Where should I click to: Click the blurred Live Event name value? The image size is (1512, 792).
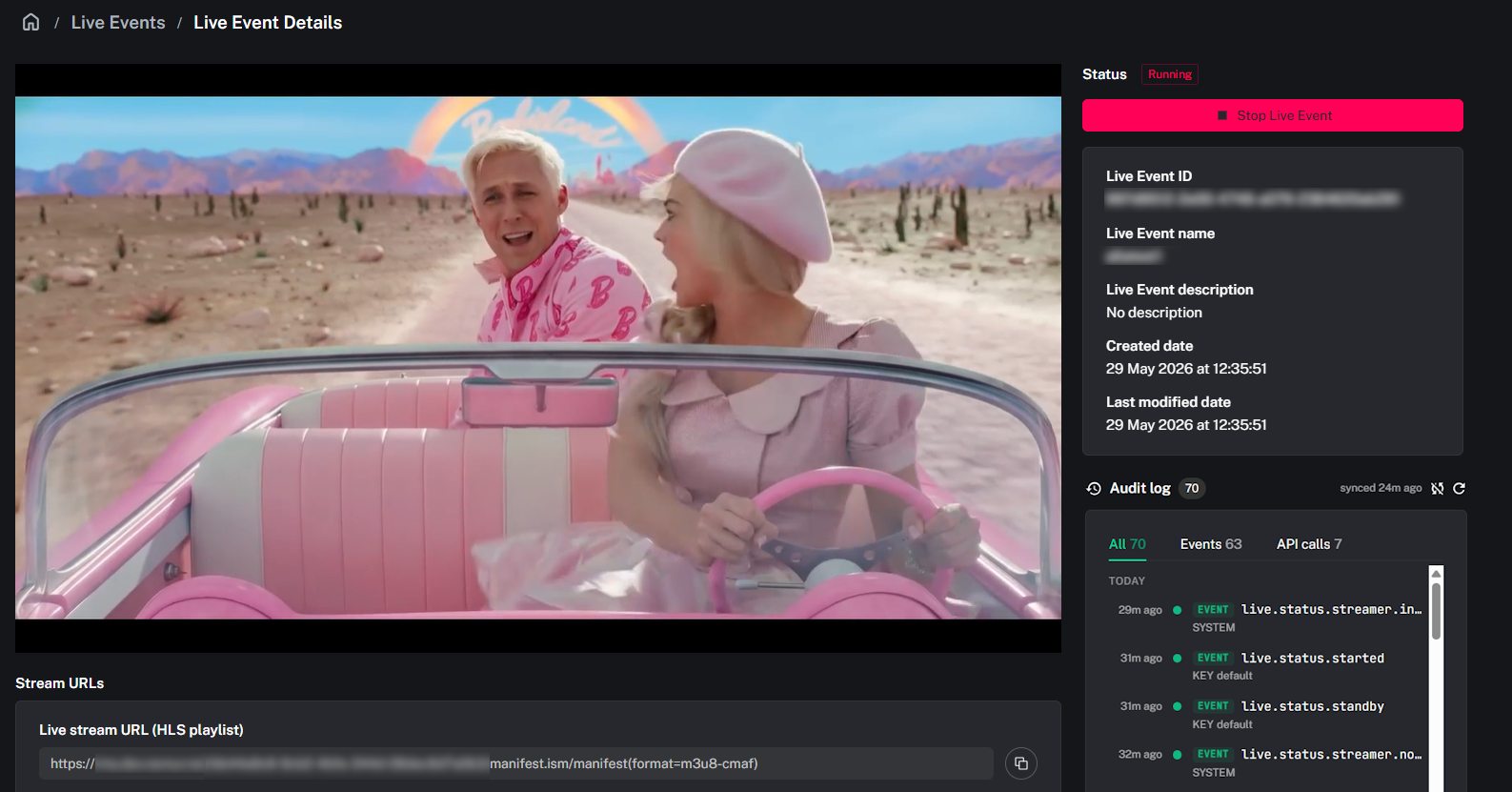(1134, 256)
